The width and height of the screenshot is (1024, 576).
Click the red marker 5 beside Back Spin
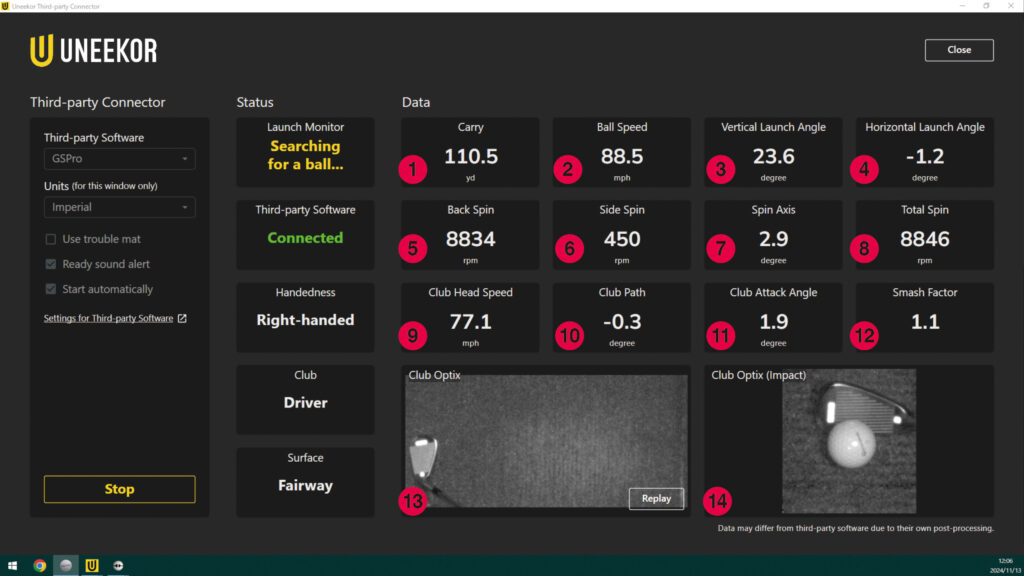point(413,251)
